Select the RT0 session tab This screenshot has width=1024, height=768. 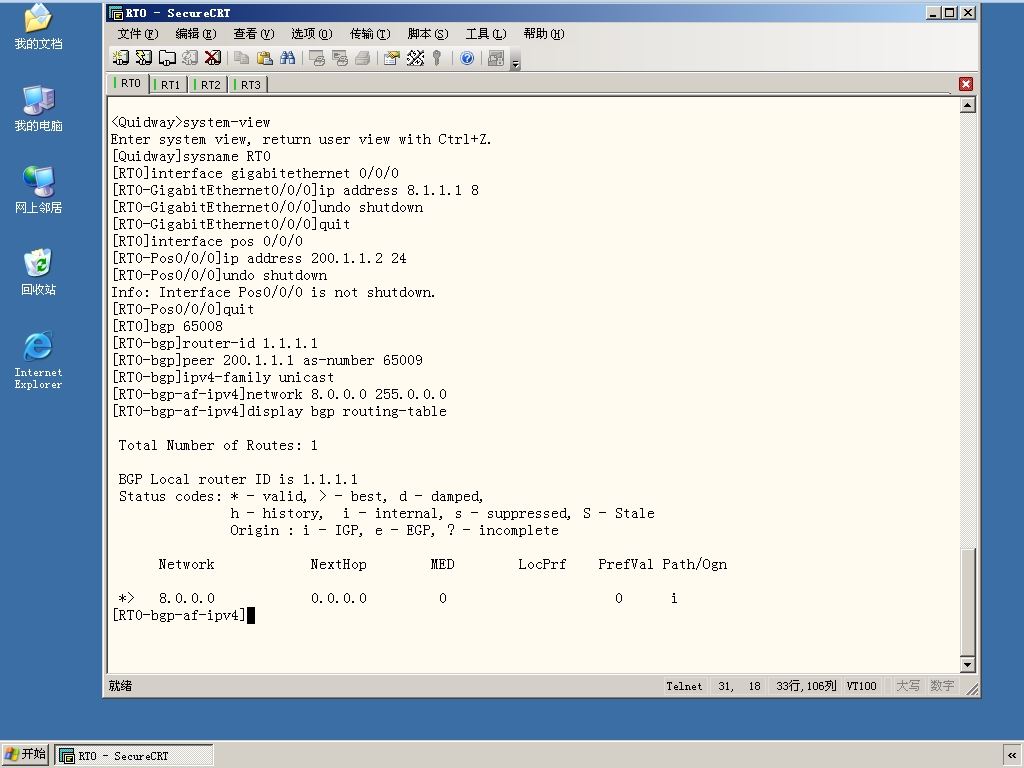pyautogui.click(x=128, y=83)
